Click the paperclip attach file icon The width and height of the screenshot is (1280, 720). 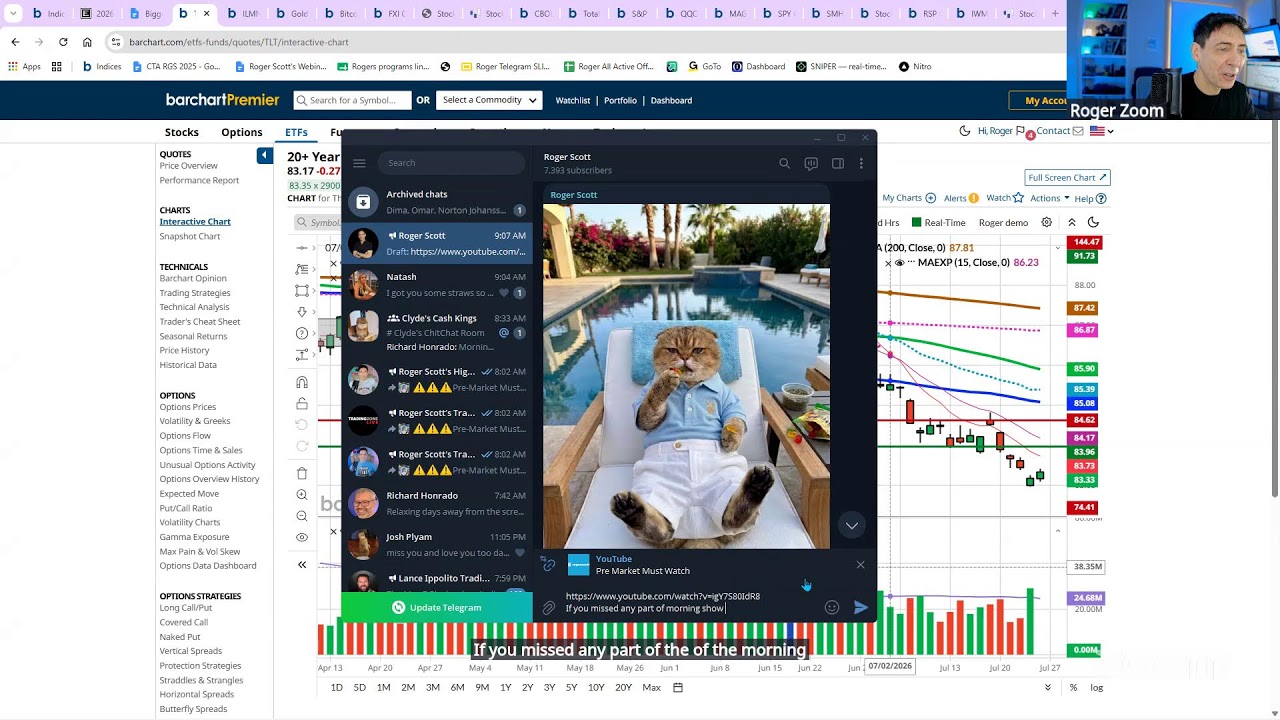(549, 607)
